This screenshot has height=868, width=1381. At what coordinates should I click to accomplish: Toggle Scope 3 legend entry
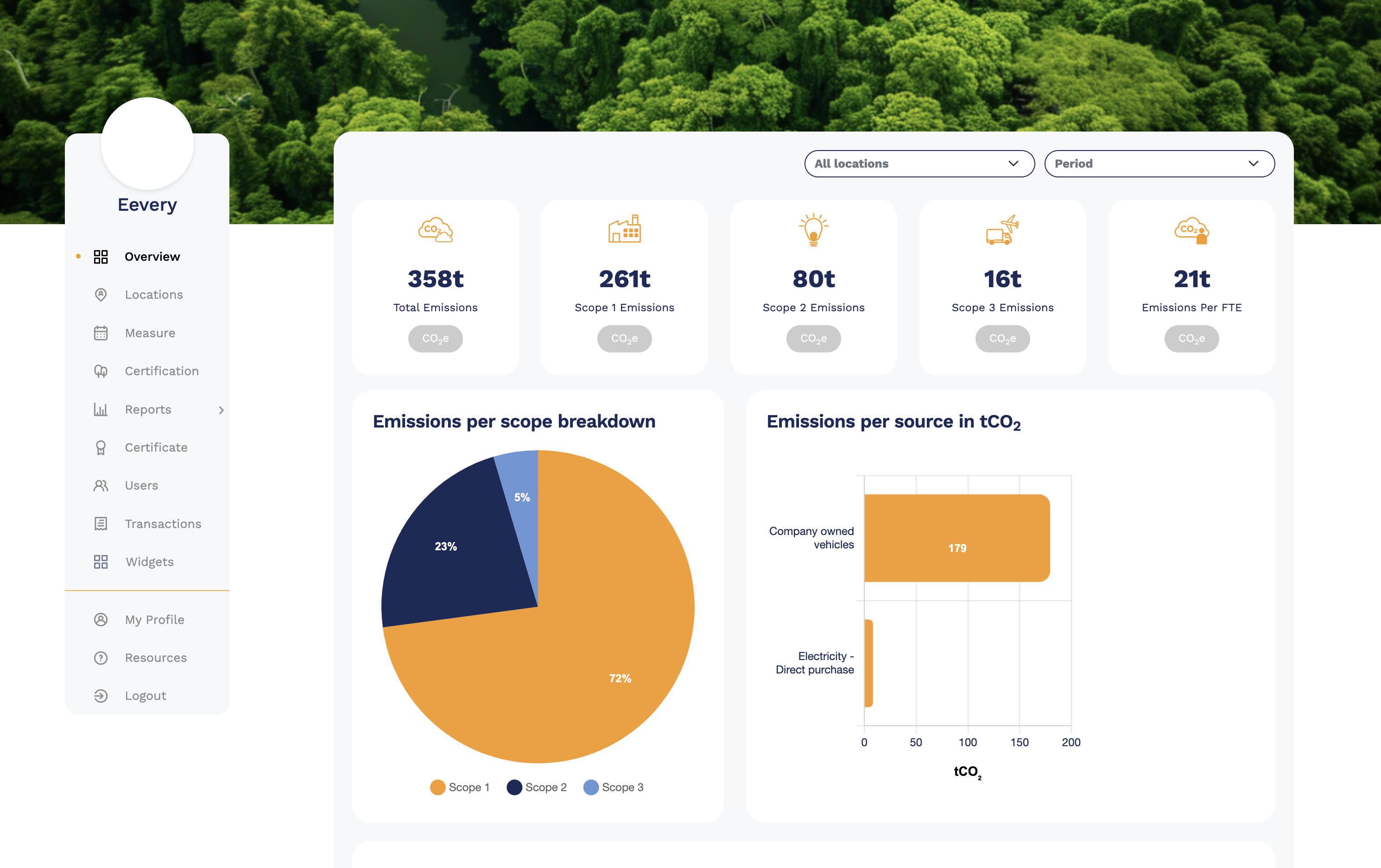pyautogui.click(x=614, y=787)
